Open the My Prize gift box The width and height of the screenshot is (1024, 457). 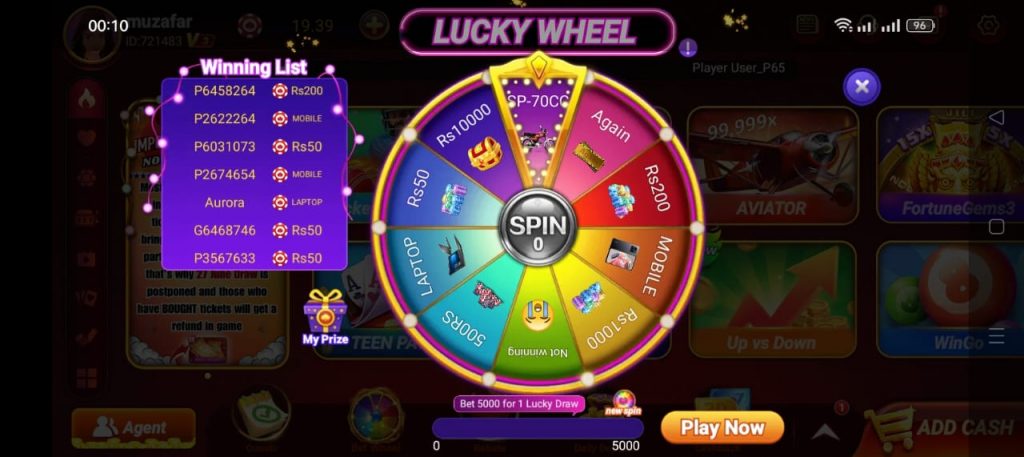tap(325, 317)
